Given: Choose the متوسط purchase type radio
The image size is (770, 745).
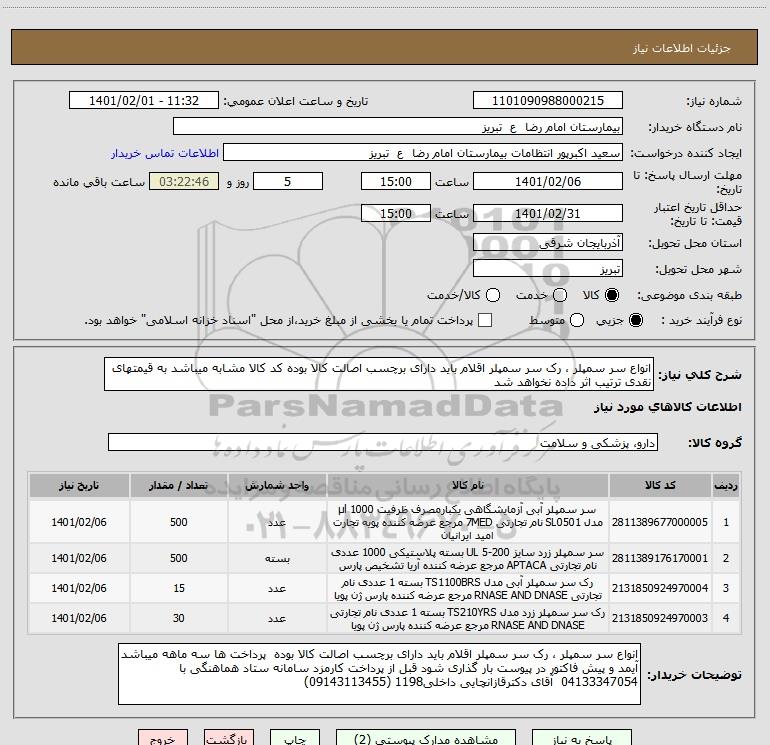Looking at the screenshot, I should coord(577,320).
